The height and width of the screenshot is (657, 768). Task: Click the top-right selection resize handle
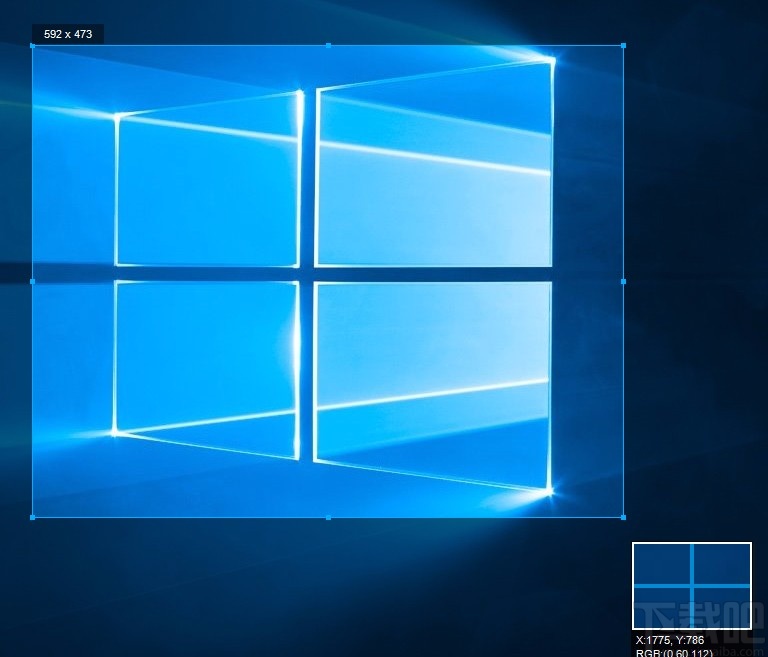624,46
